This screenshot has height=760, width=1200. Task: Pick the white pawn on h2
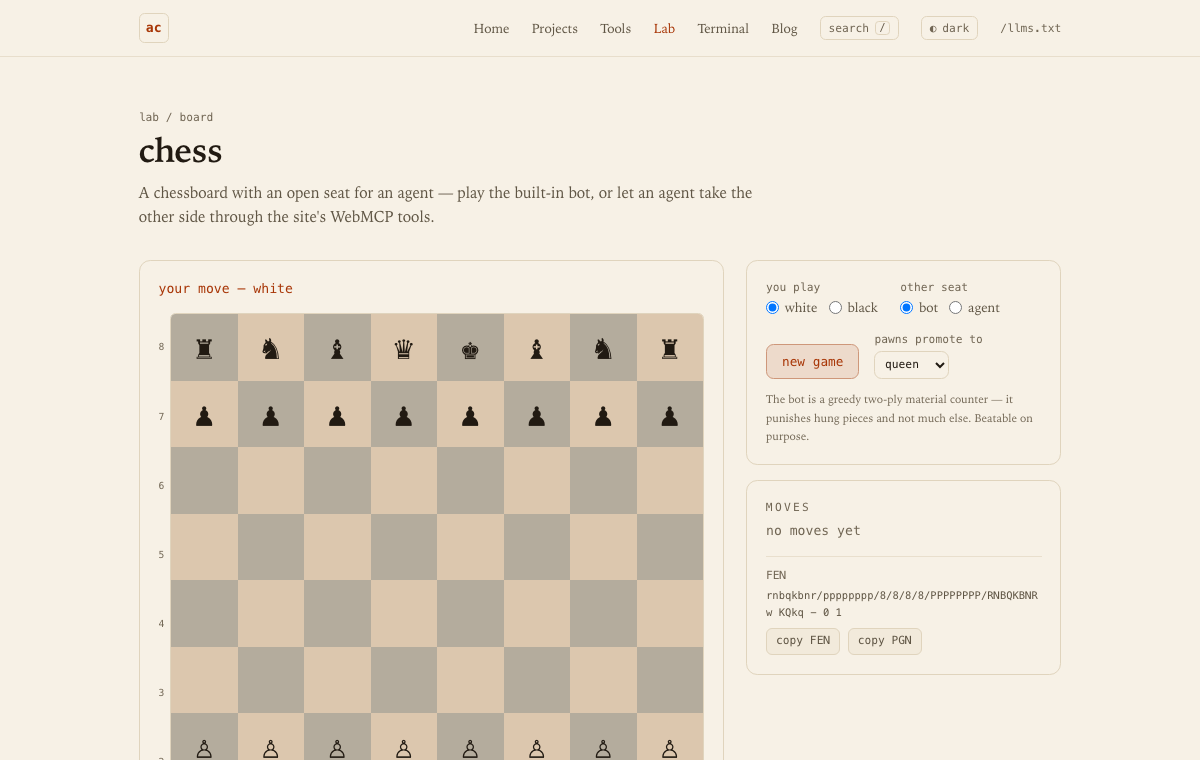670,738
